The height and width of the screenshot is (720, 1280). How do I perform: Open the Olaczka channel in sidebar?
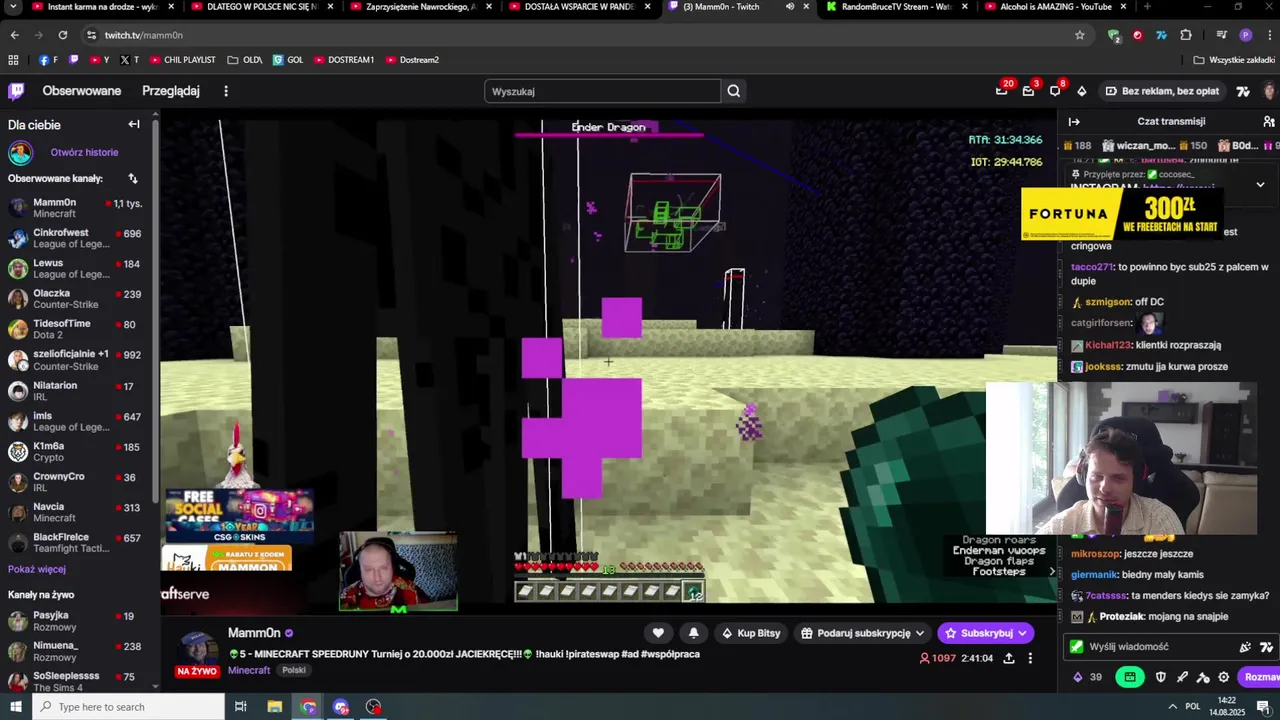click(x=78, y=298)
